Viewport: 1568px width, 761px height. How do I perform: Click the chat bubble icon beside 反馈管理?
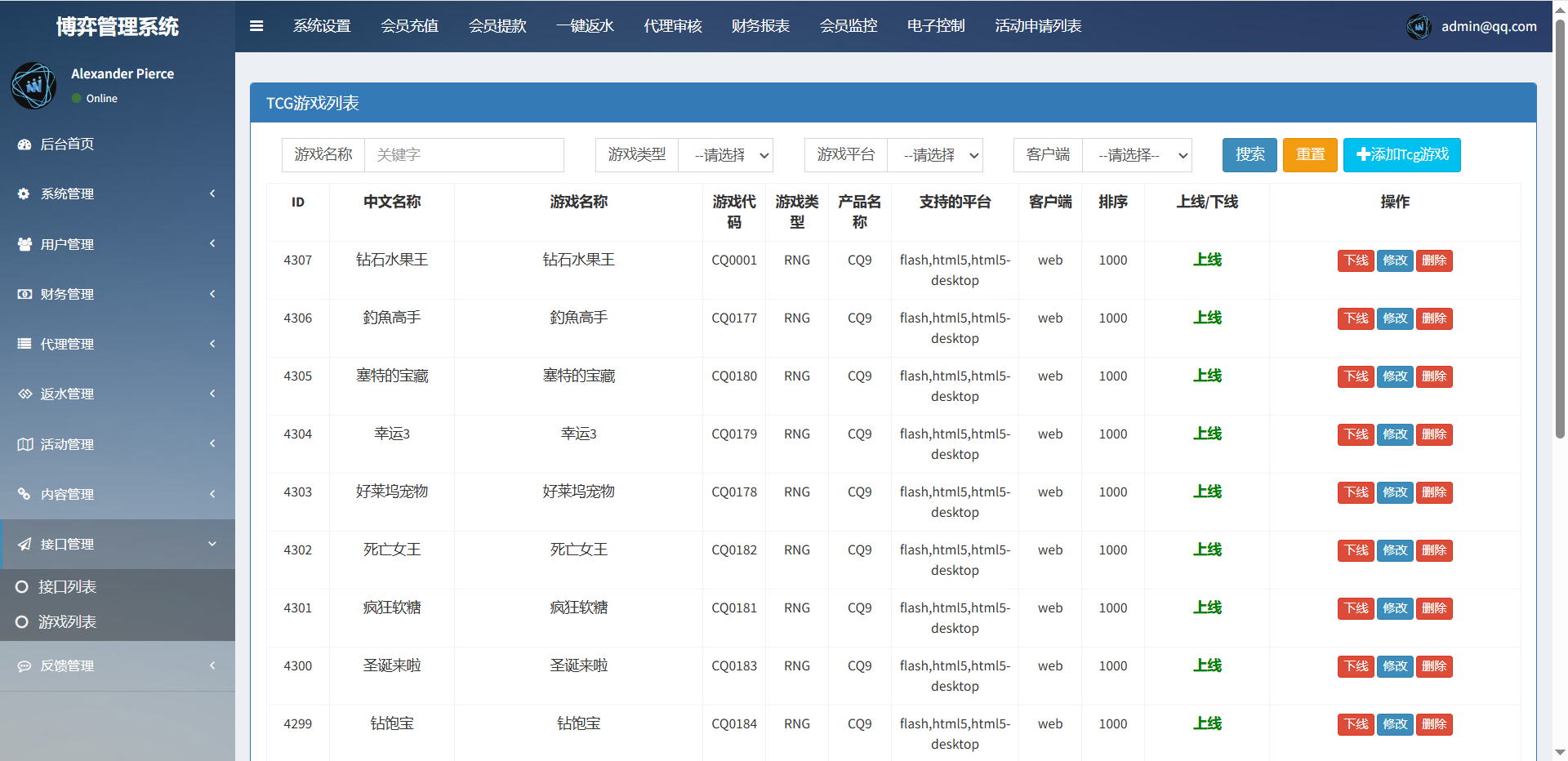24,666
